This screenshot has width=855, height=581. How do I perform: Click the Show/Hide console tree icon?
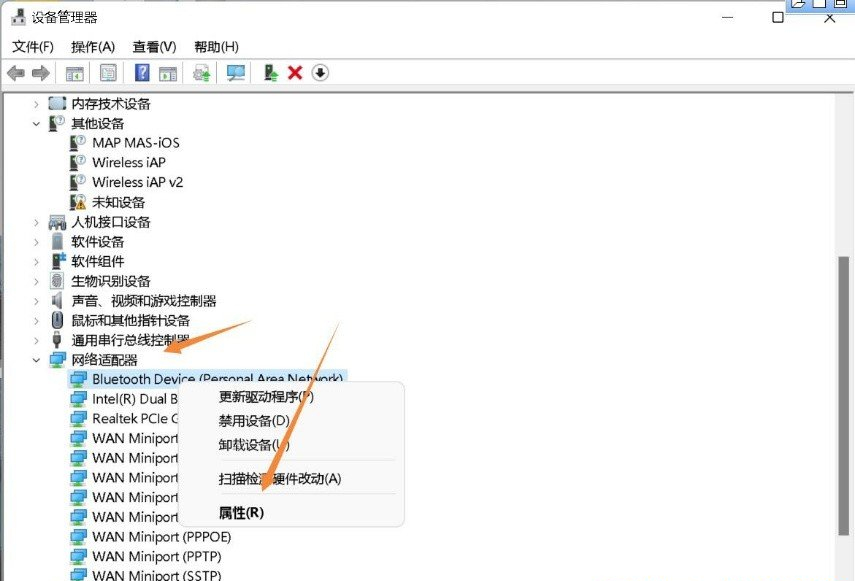(73, 72)
